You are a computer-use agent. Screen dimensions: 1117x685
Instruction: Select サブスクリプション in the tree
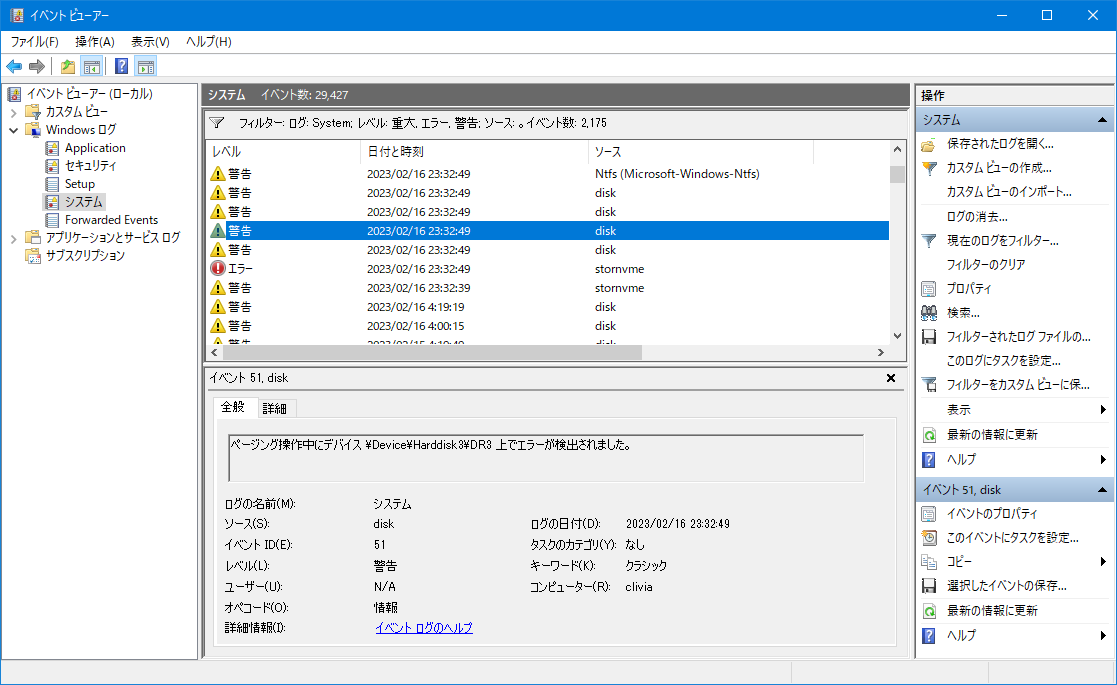pos(85,256)
